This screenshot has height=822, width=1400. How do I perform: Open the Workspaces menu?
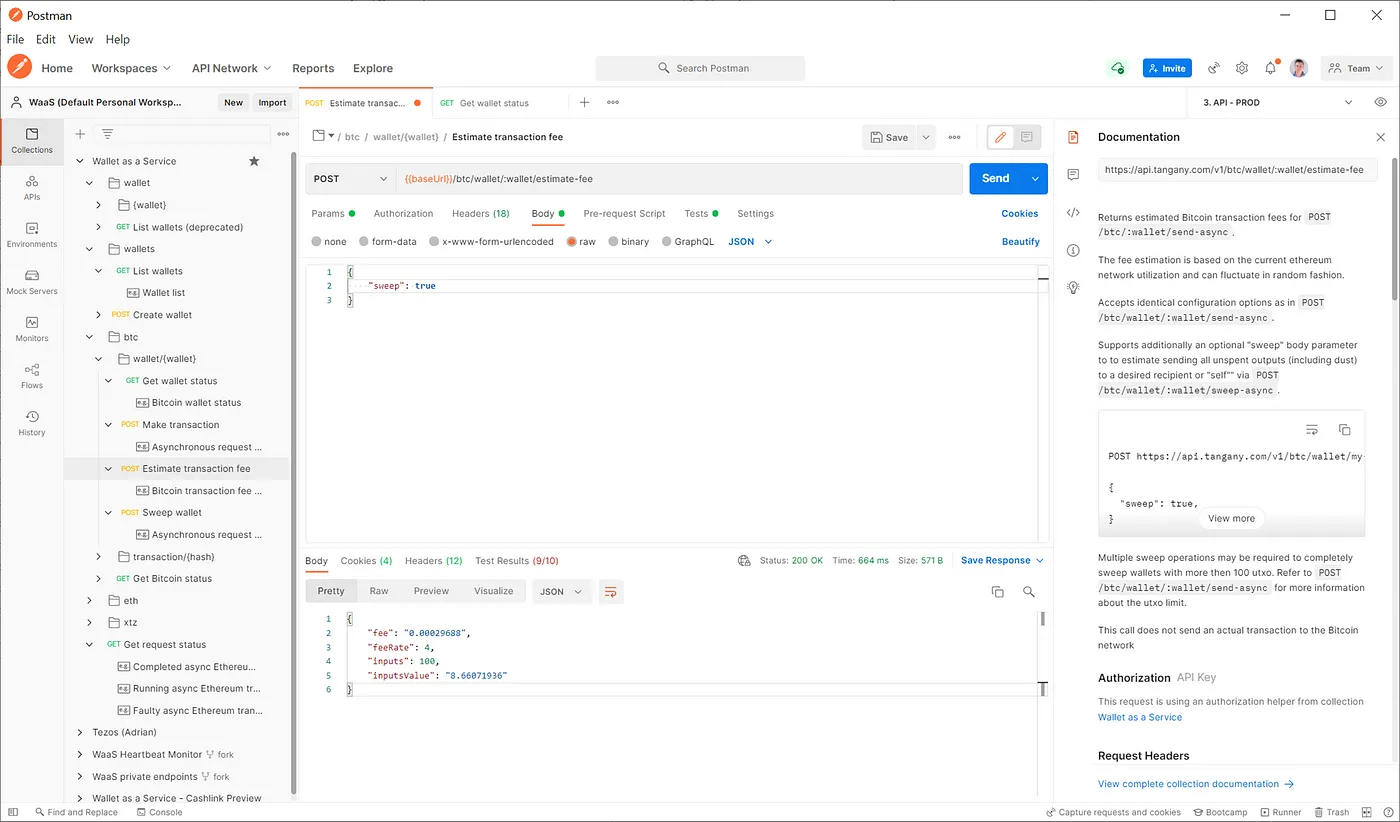(131, 68)
